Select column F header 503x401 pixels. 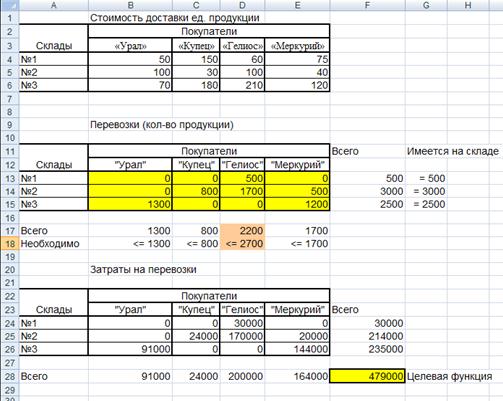[368, 5]
